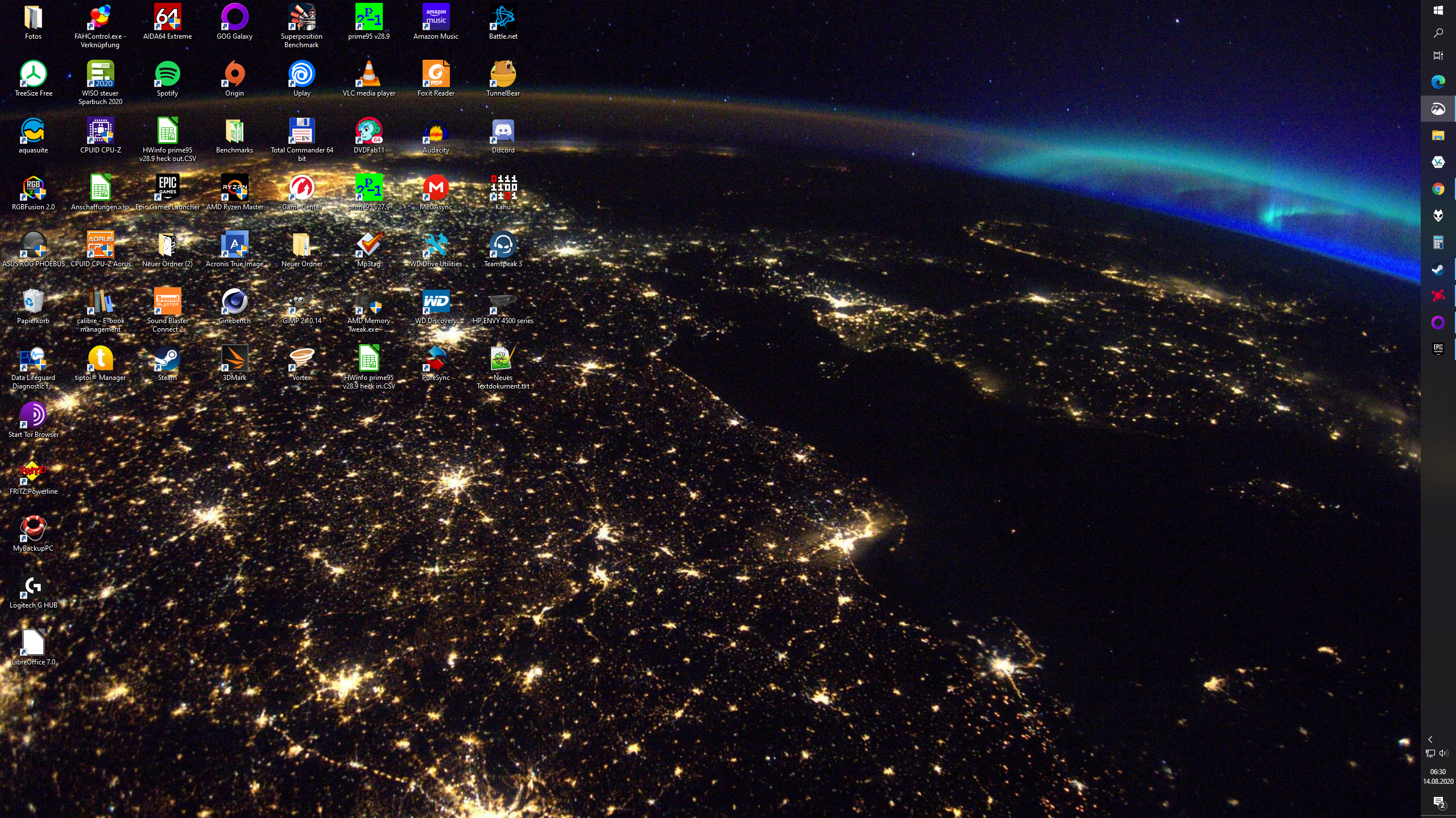This screenshot has height=818, width=1456.
Task: Open File Explorer from the taskbar
Action: coord(1438,135)
